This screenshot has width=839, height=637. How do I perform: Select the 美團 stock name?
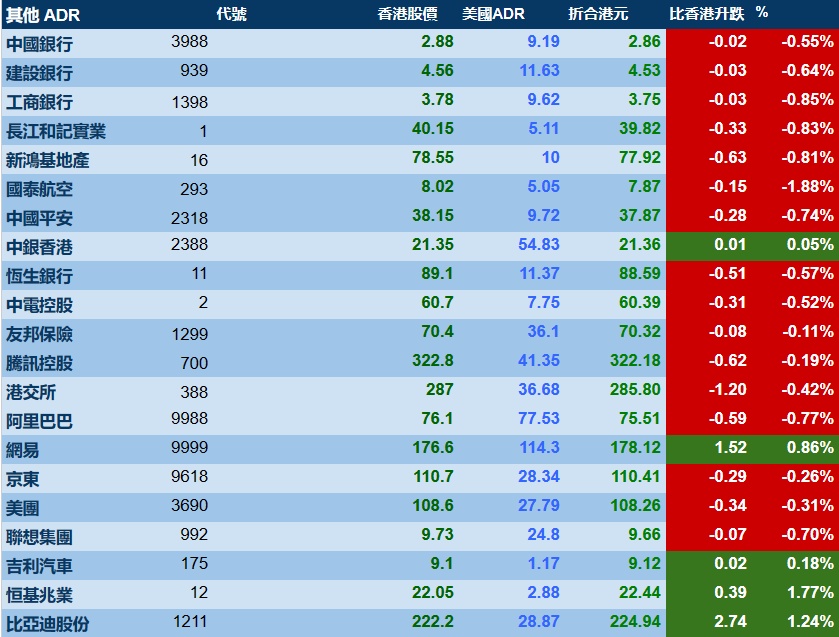click(x=22, y=508)
